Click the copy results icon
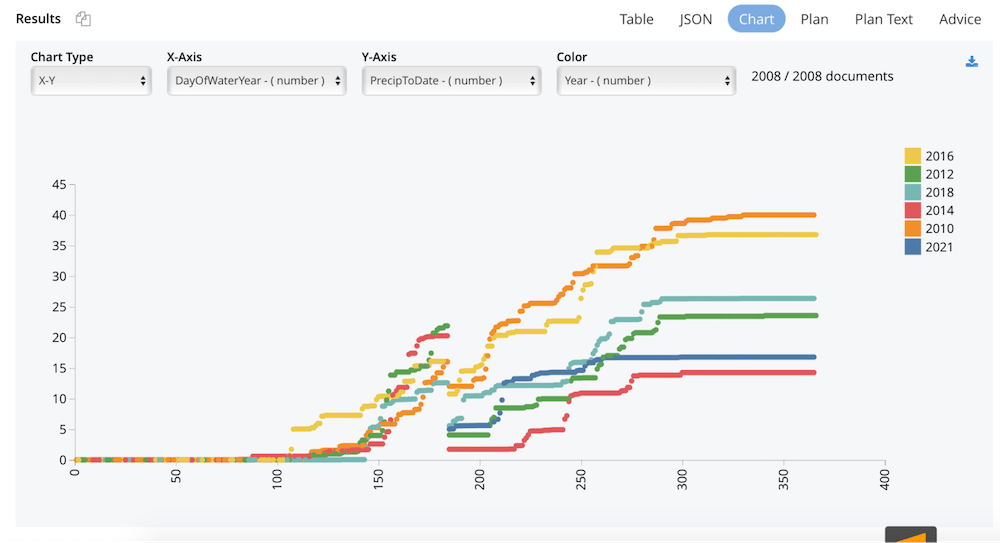 (x=83, y=19)
